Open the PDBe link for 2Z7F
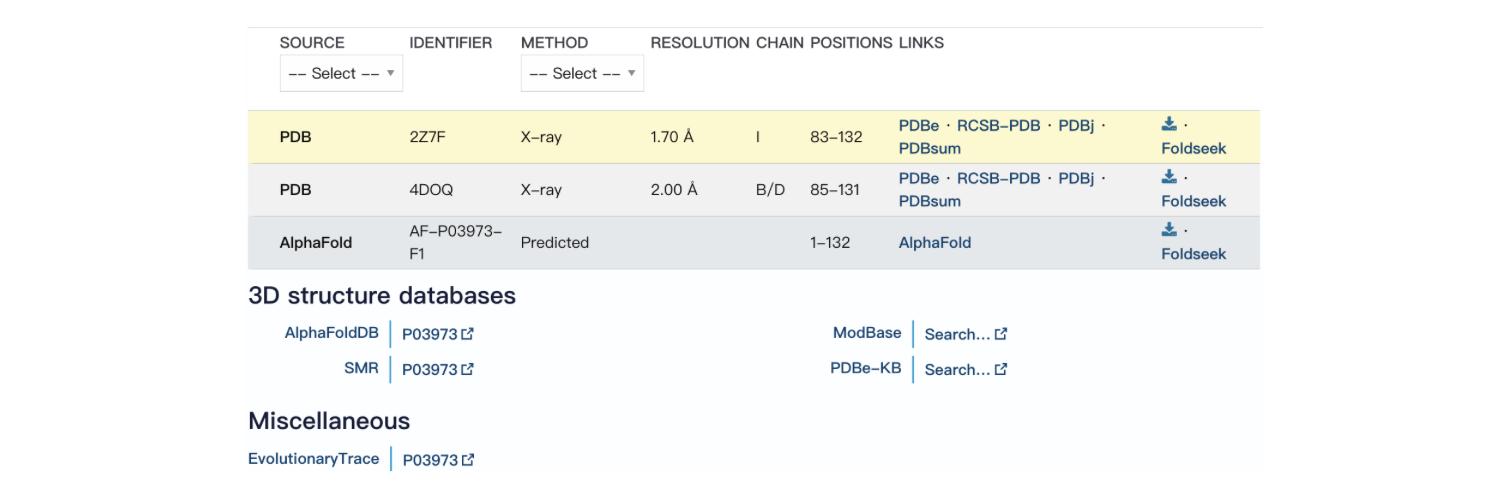 [918, 126]
